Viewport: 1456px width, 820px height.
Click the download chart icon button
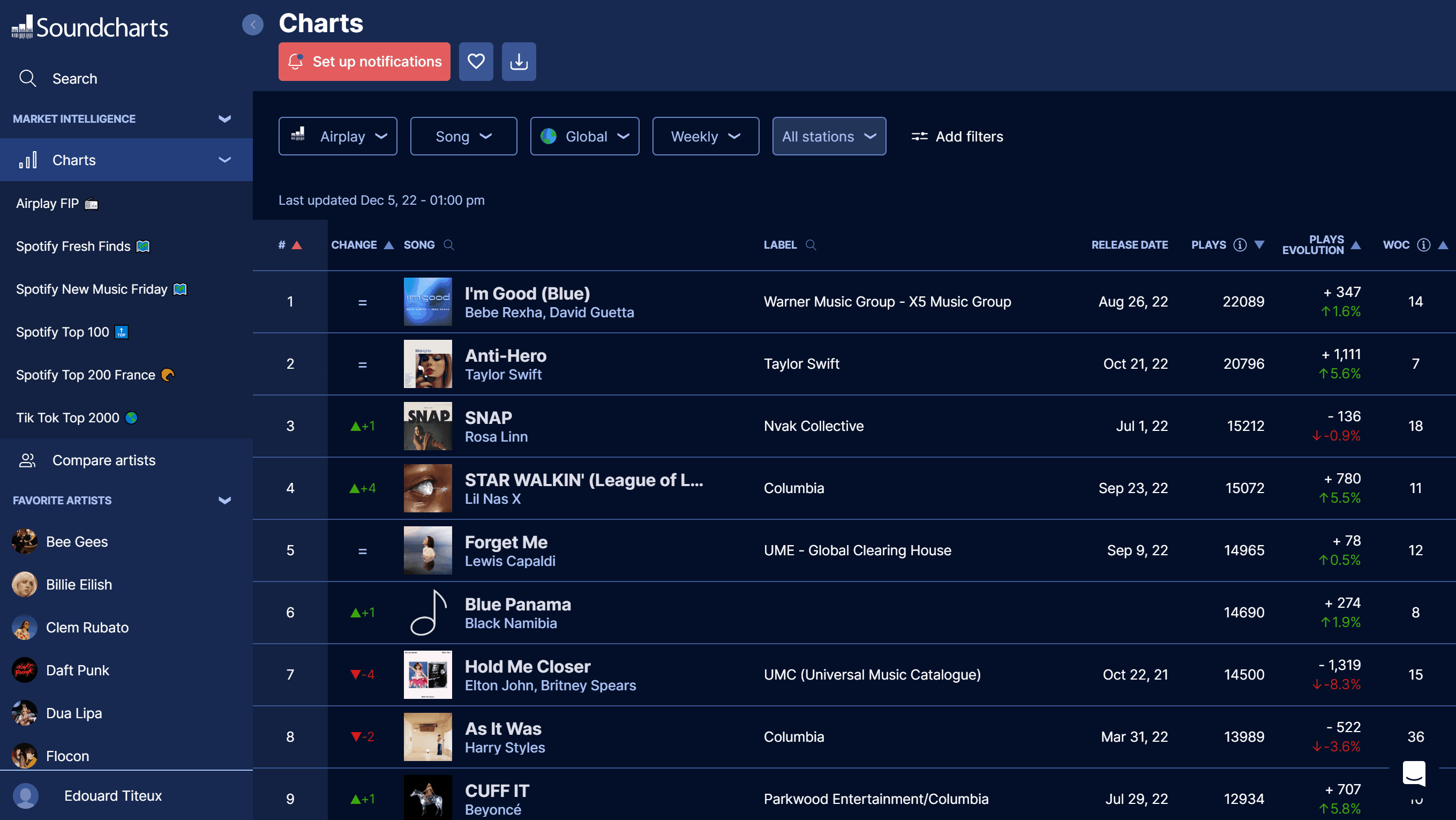click(519, 61)
